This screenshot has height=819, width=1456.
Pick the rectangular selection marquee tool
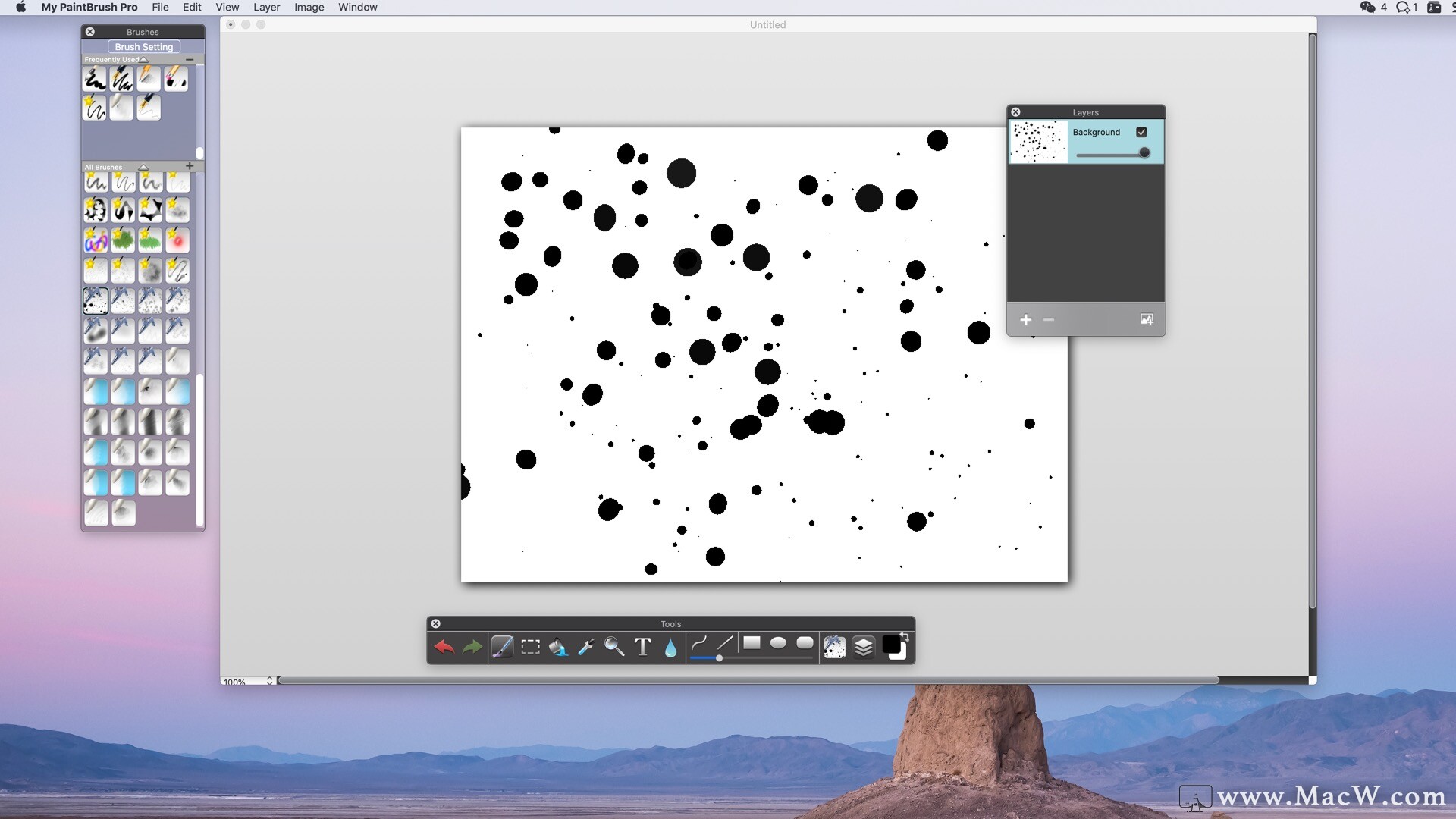click(531, 647)
